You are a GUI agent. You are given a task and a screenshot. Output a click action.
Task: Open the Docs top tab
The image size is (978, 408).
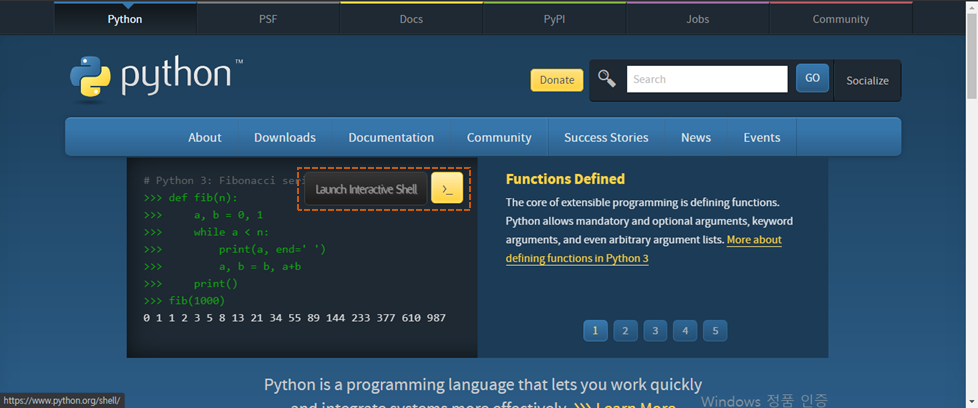pyautogui.click(x=411, y=19)
